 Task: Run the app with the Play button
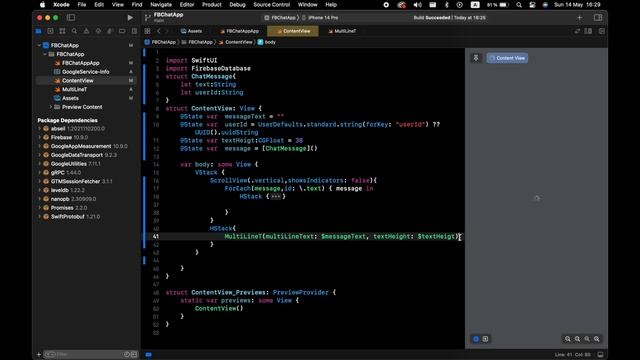click(x=130, y=18)
